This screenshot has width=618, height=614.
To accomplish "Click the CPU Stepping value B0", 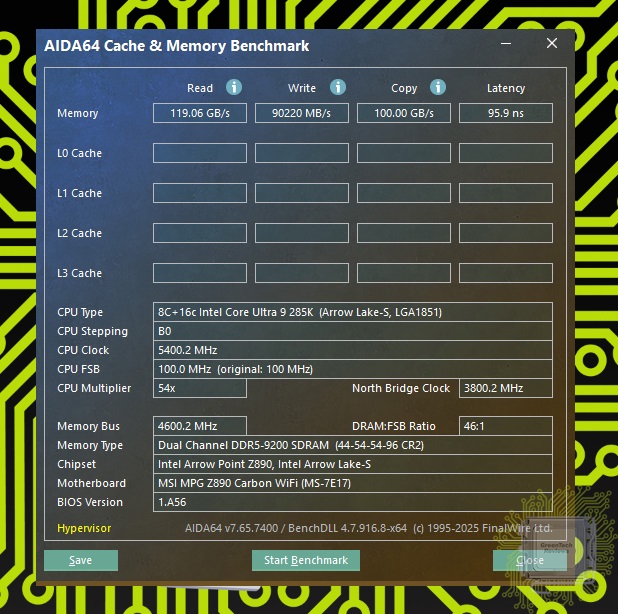I will pyautogui.click(x=353, y=331).
